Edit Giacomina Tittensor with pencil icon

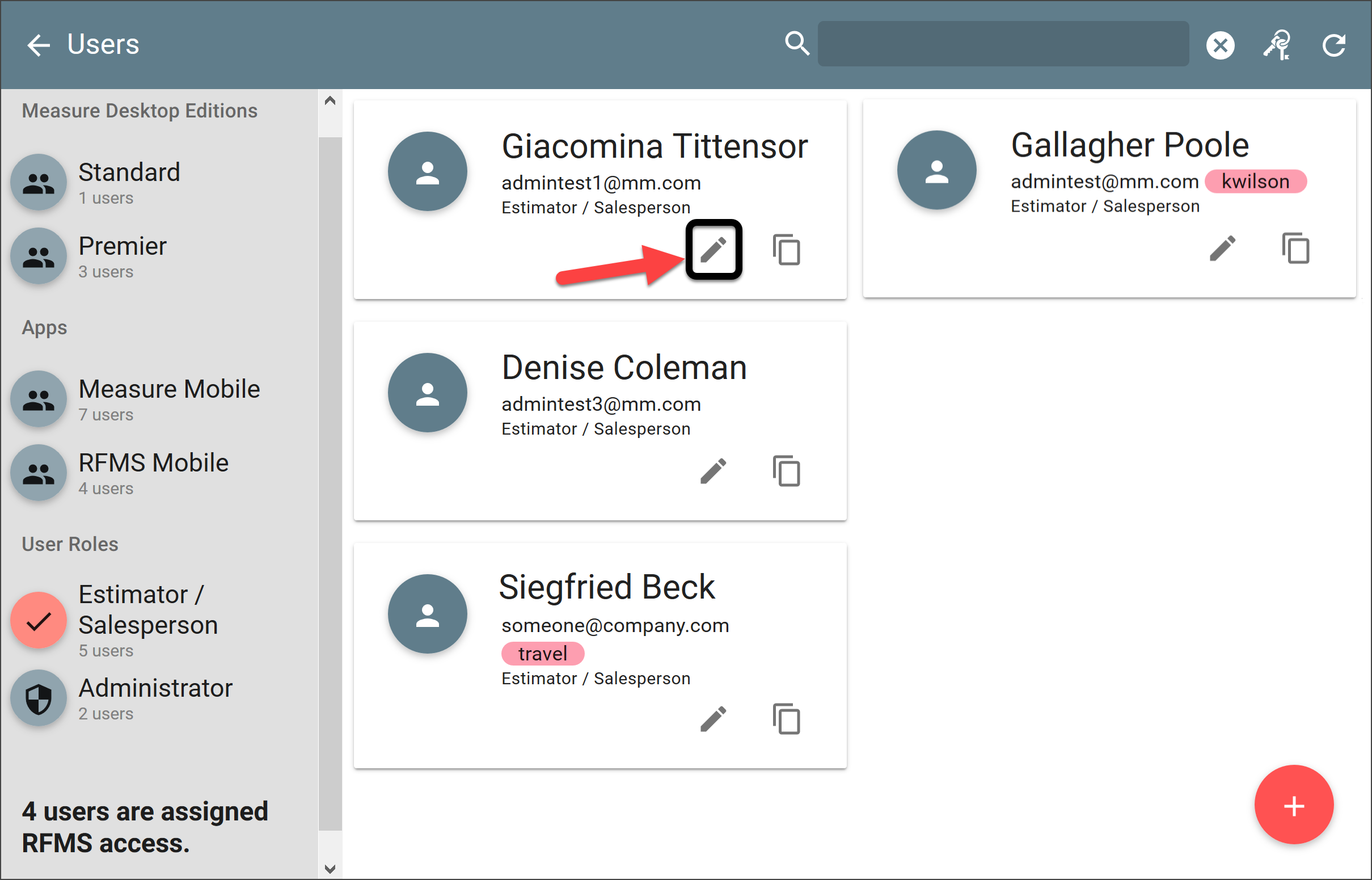pyautogui.click(x=714, y=250)
